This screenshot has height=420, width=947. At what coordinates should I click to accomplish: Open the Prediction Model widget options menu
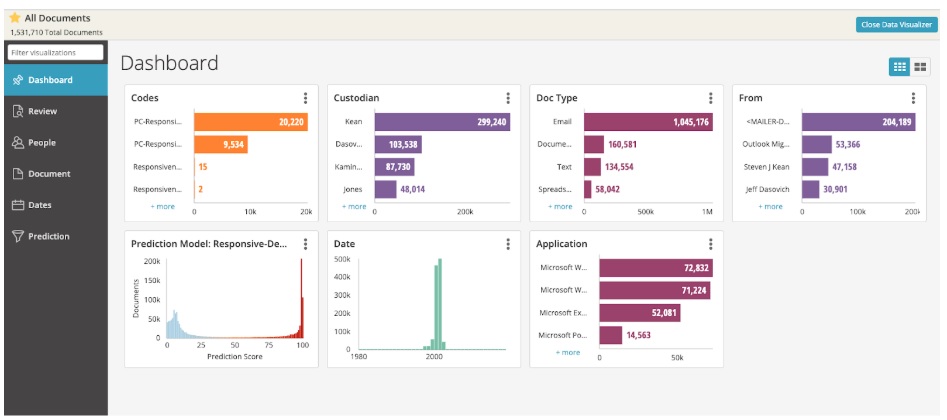(x=305, y=244)
